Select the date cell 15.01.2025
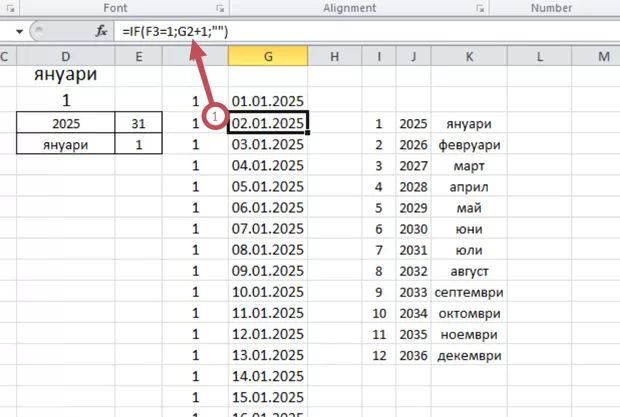 click(x=268, y=397)
